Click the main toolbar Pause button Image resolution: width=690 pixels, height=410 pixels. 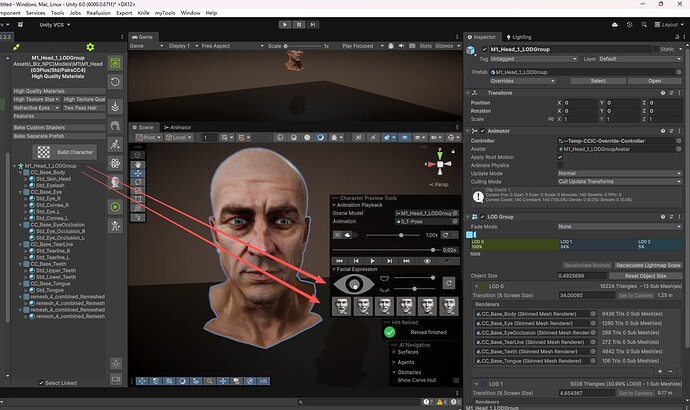(299, 25)
